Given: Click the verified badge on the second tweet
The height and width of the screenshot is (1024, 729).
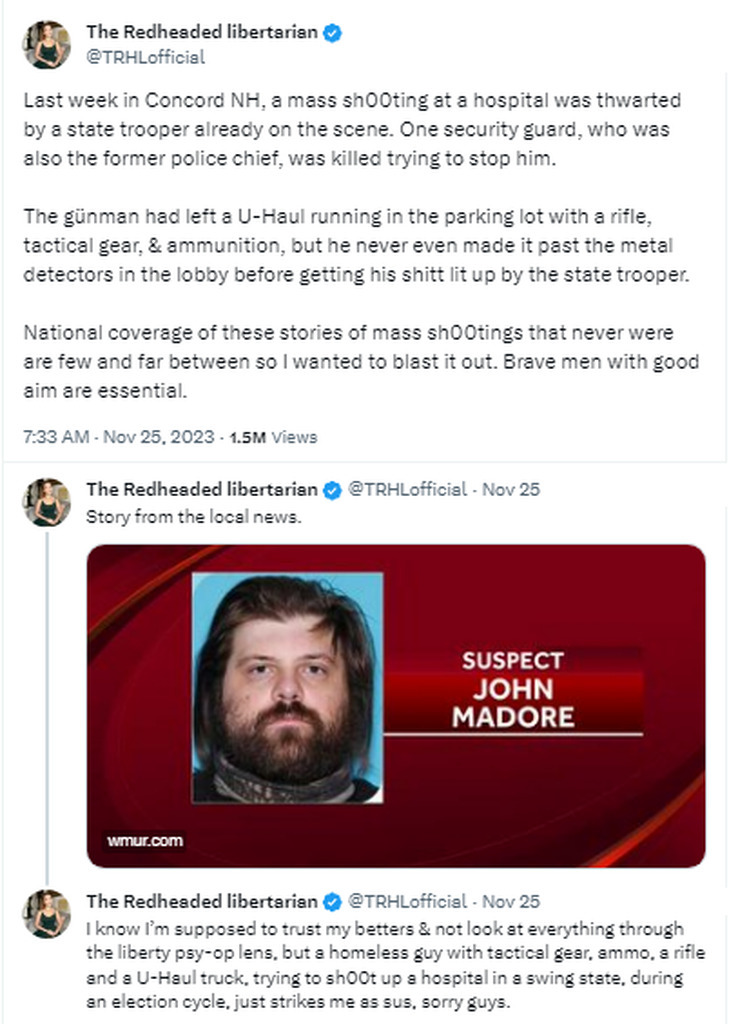Looking at the screenshot, I should point(332,490).
